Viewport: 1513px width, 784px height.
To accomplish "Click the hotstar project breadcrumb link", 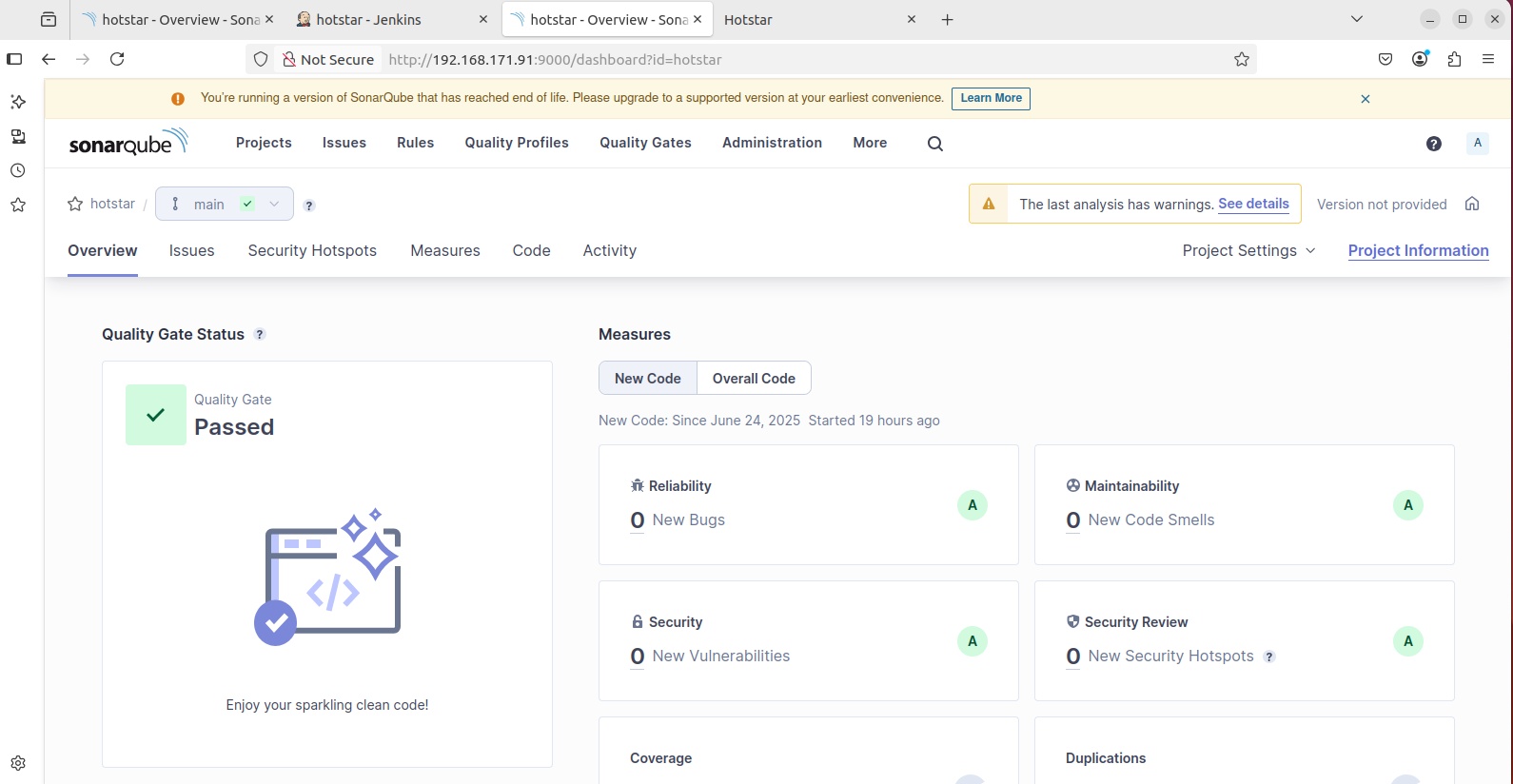I will tap(112, 204).
